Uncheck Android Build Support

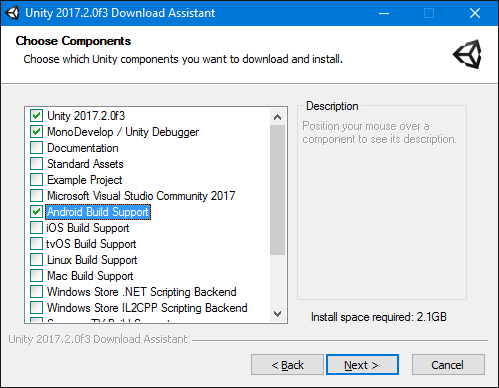click(x=36, y=212)
